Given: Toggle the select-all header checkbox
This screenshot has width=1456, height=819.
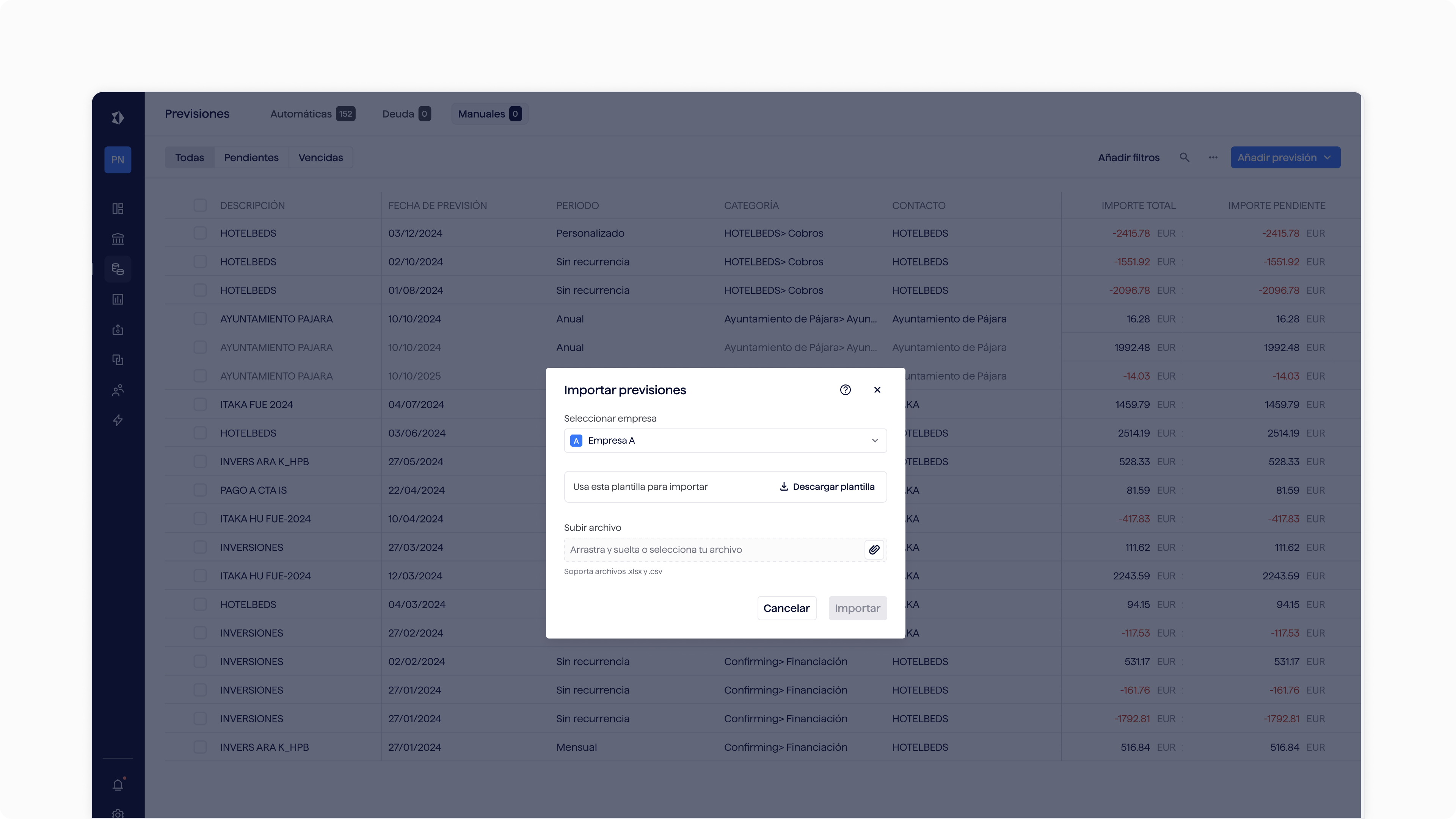Looking at the screenshot, I should coord(200,205).
